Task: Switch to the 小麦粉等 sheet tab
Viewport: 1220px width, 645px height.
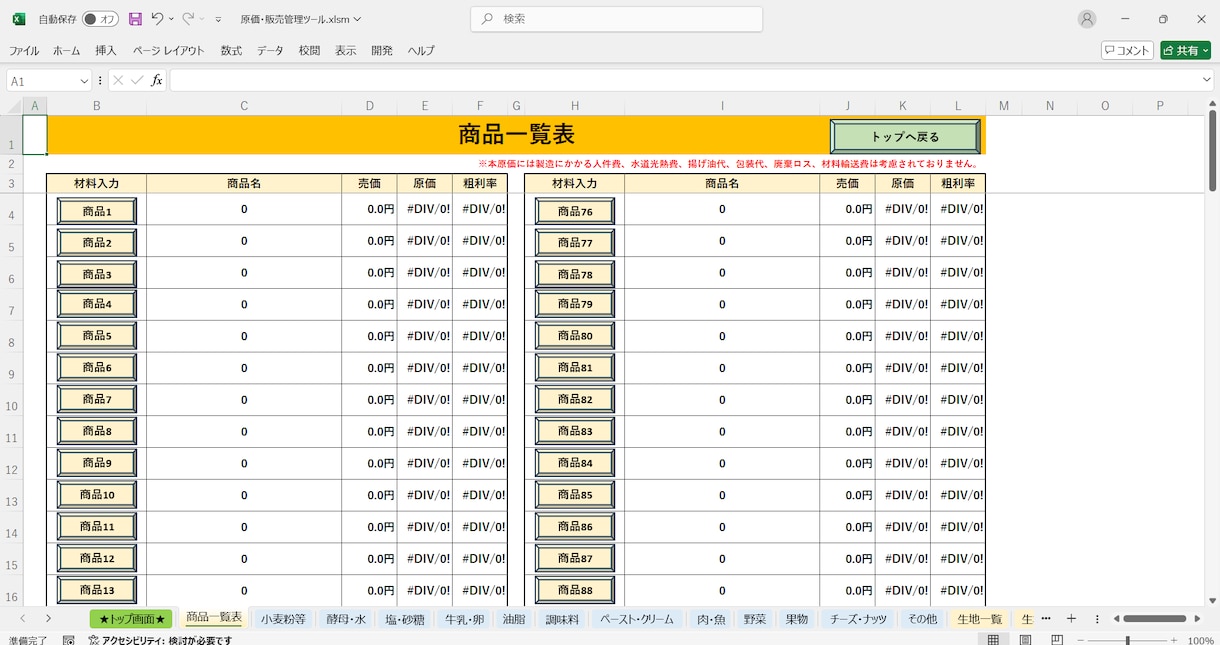Action: (283, 619)
